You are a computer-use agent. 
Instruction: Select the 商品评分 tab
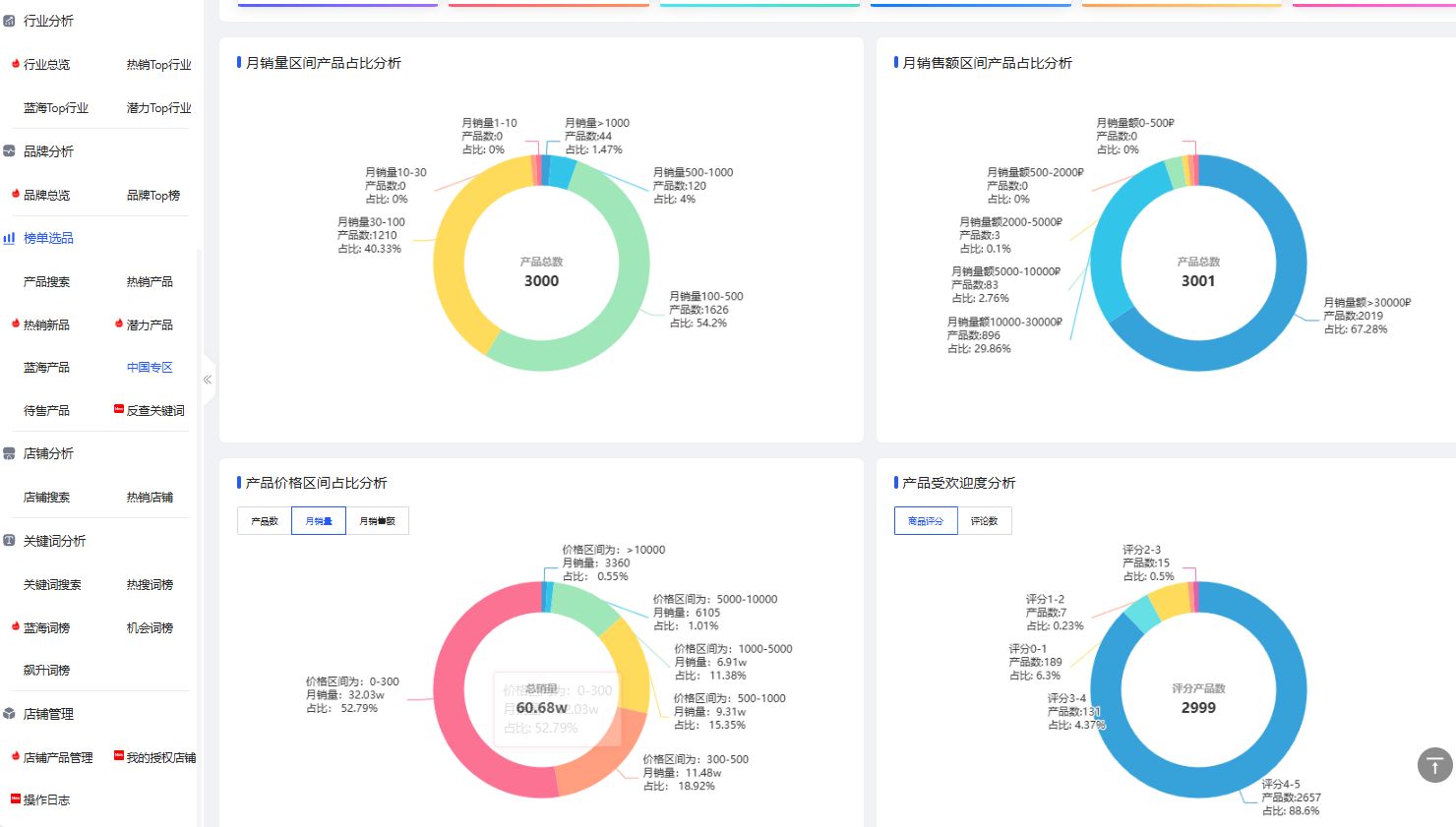(926, 521)
